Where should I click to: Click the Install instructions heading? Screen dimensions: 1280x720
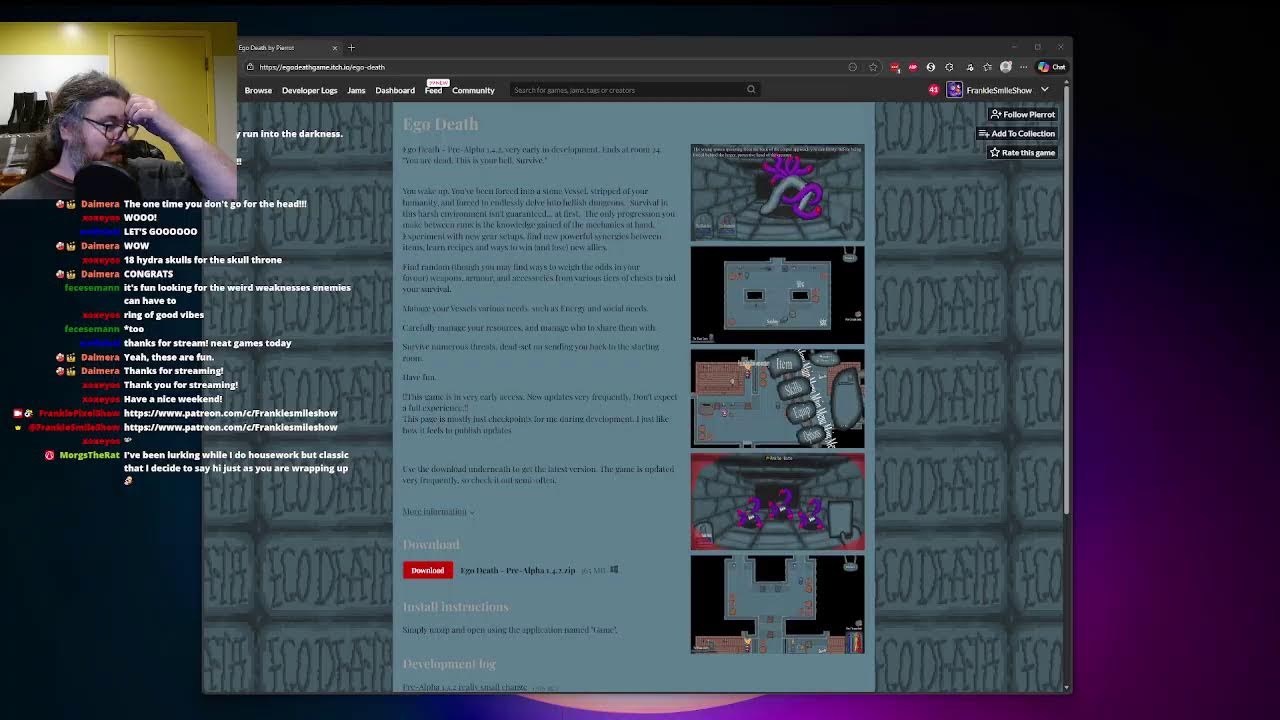[455, 607]
